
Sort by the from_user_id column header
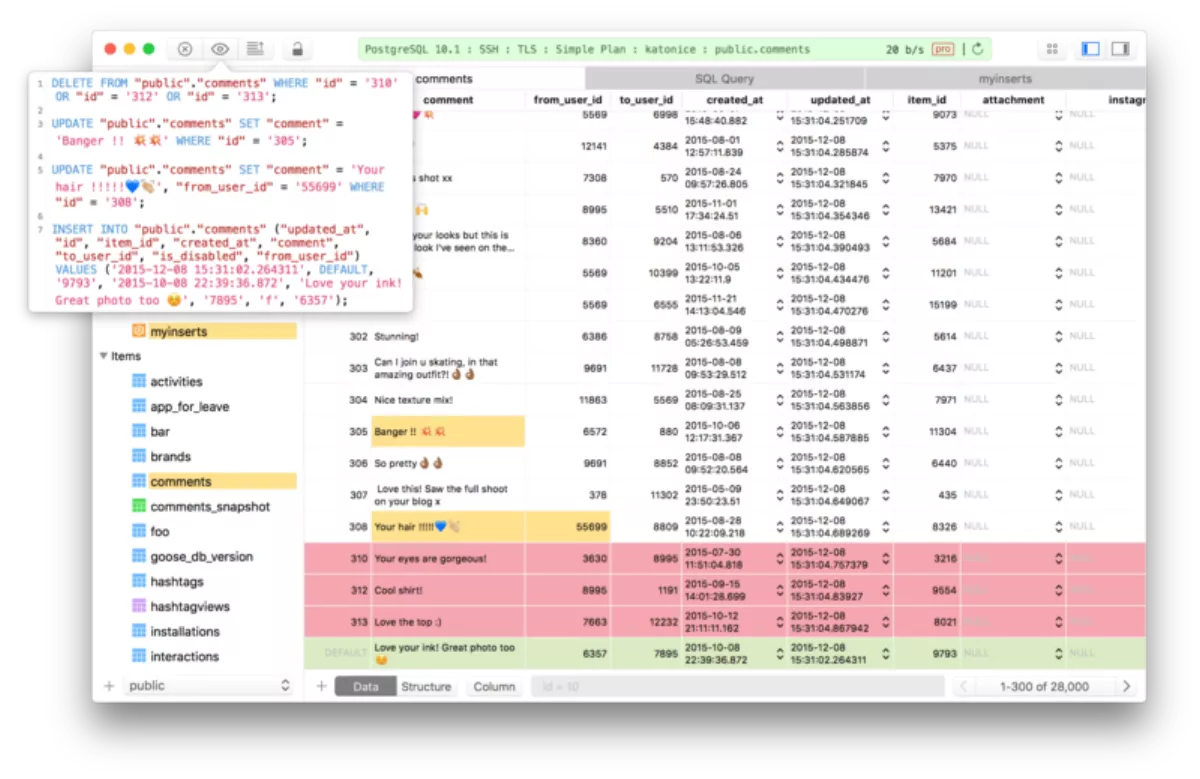567,100
